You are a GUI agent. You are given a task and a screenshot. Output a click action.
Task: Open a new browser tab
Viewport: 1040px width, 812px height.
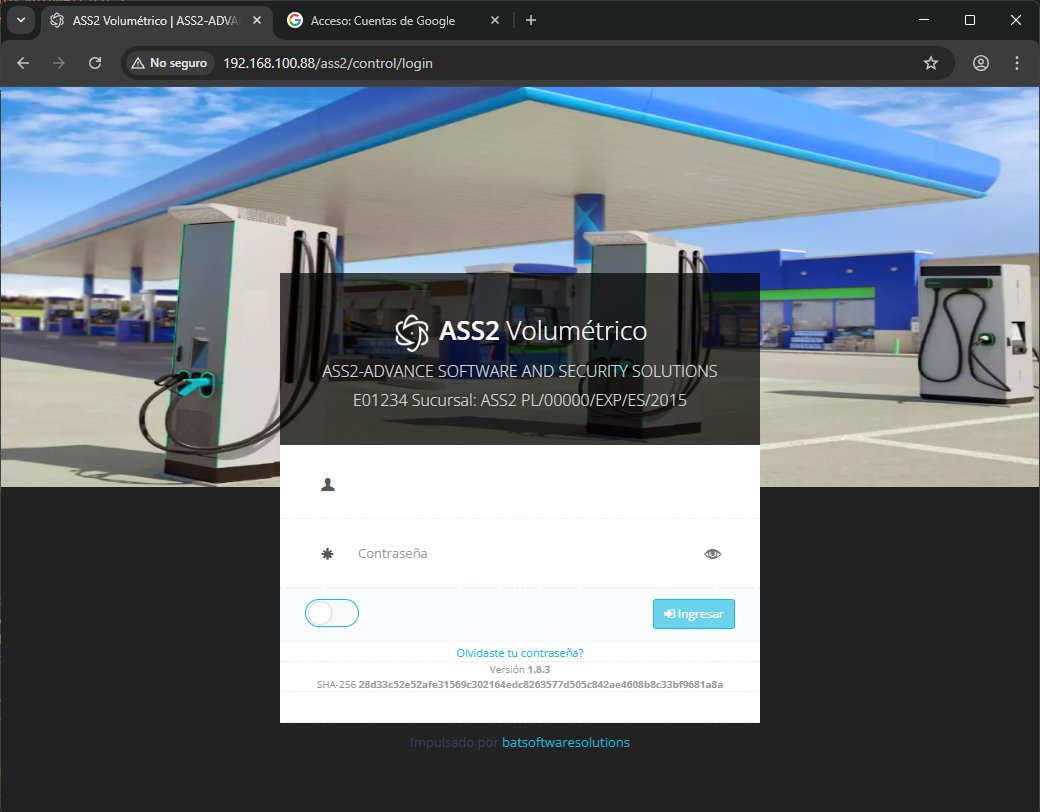click(x=531, y=20)
